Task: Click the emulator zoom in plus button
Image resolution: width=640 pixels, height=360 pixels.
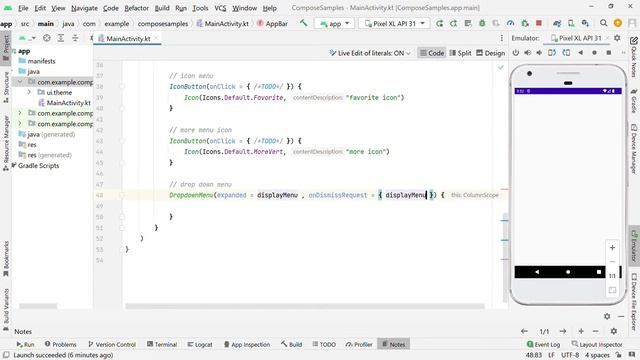Action: click(612, 248)
